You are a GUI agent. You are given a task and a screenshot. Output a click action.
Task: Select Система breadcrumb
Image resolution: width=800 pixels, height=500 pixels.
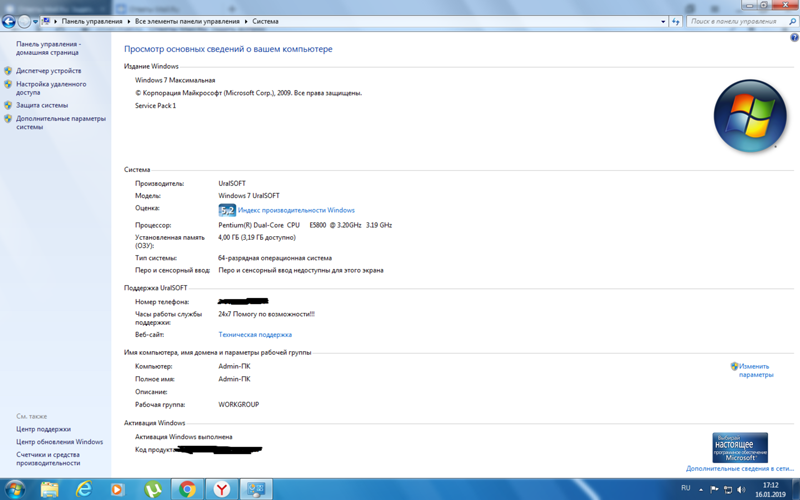tap(265, 21)
